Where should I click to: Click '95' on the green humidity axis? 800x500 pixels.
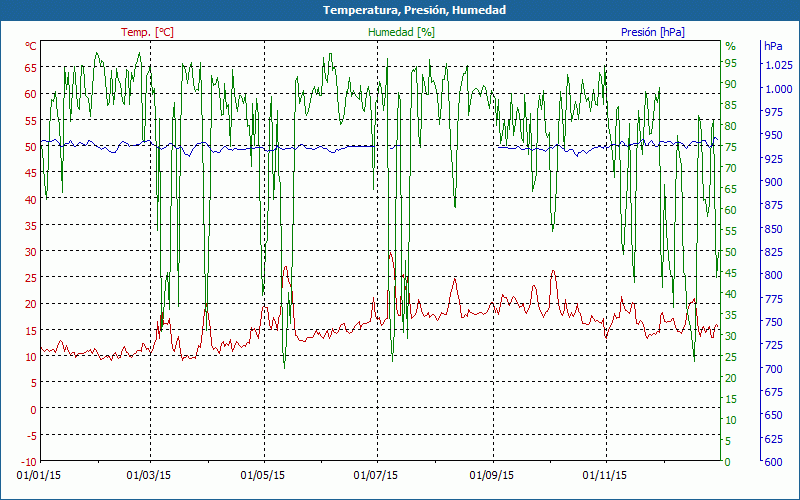click(x=731, y=63)
